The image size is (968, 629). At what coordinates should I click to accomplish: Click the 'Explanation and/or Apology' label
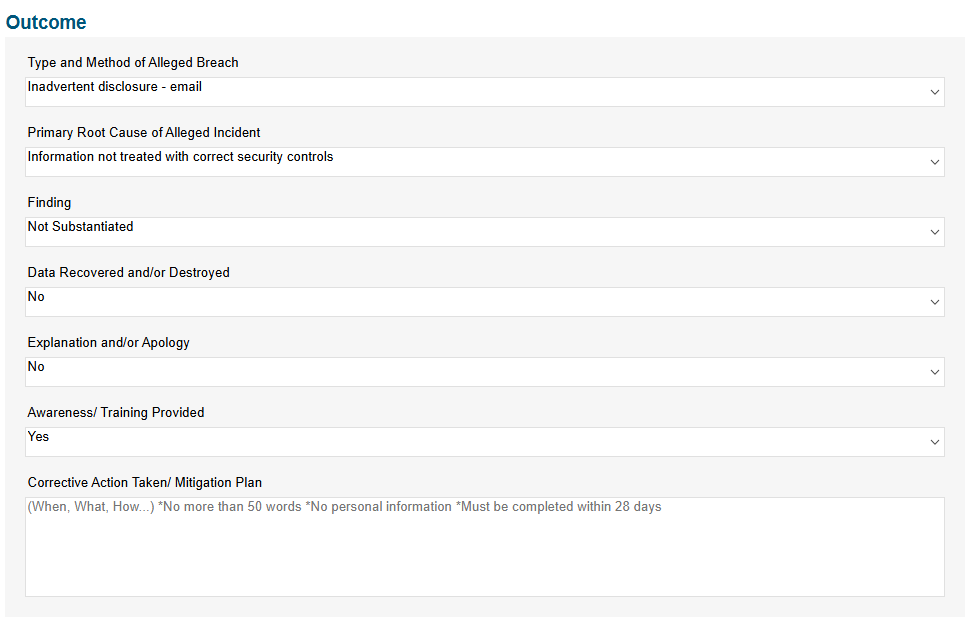tap(109, 343)
